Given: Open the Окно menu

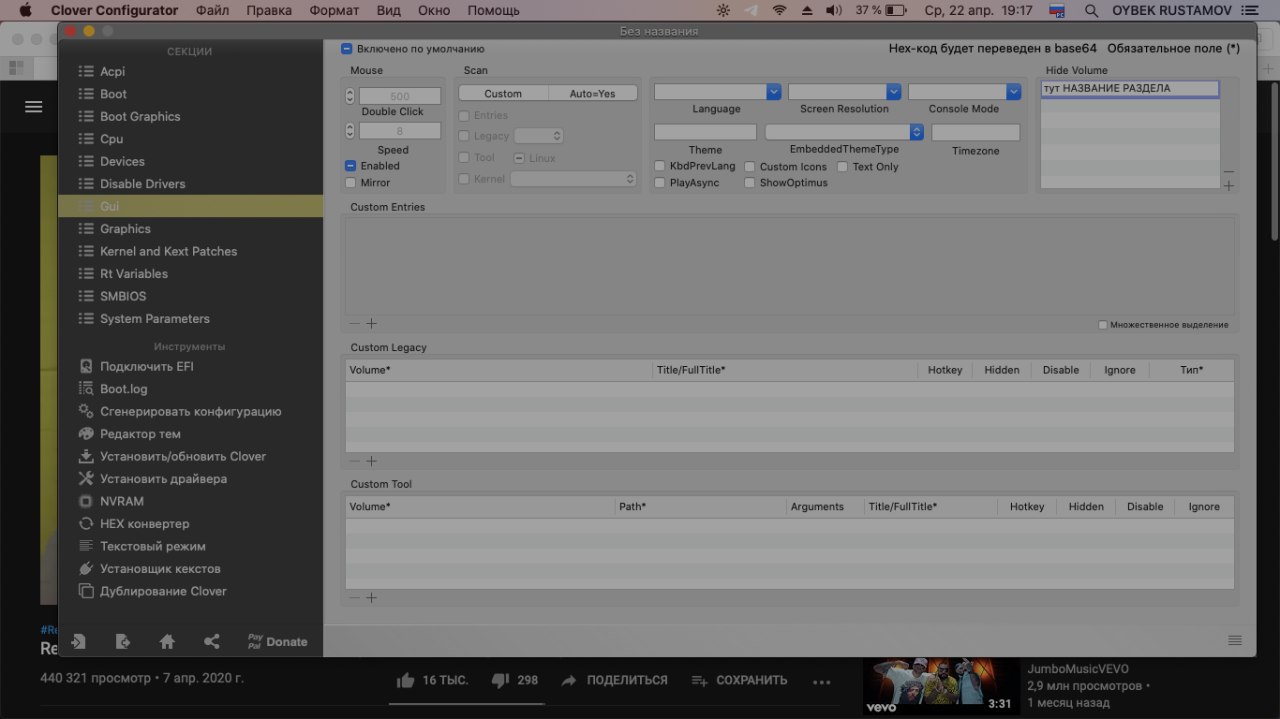Looking at the screenshot, I should 434,11.
